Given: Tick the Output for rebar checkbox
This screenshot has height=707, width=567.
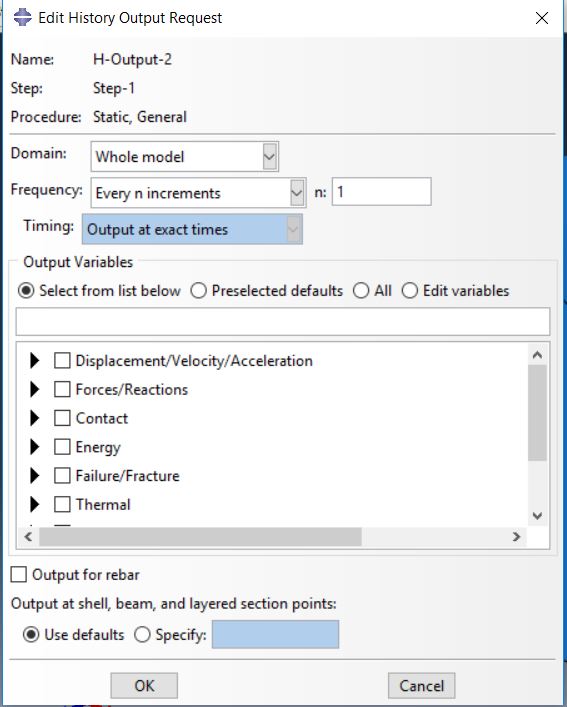Looking at the screenshot, I should coord(18,575).
